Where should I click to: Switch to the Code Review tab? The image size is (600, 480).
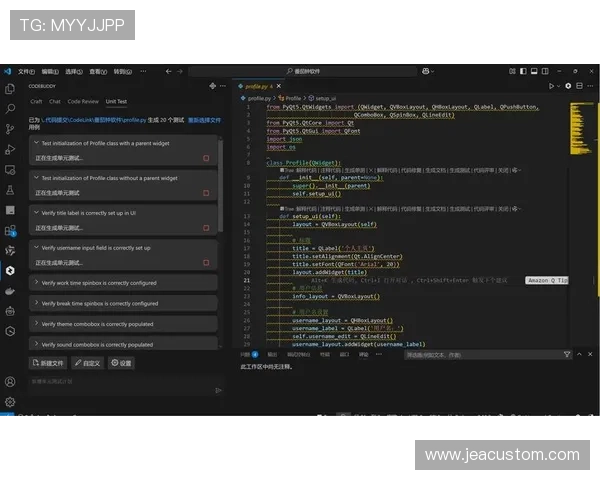(83, 101)
